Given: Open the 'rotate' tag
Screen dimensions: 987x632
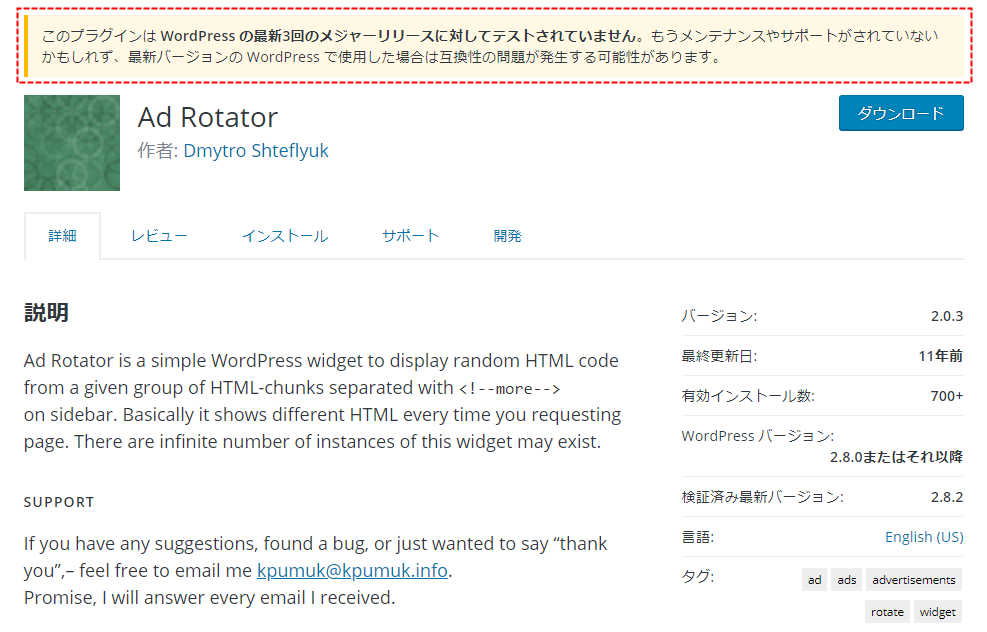Looking at the screenshot, I should pyautogui.click(x=887, y=612).
